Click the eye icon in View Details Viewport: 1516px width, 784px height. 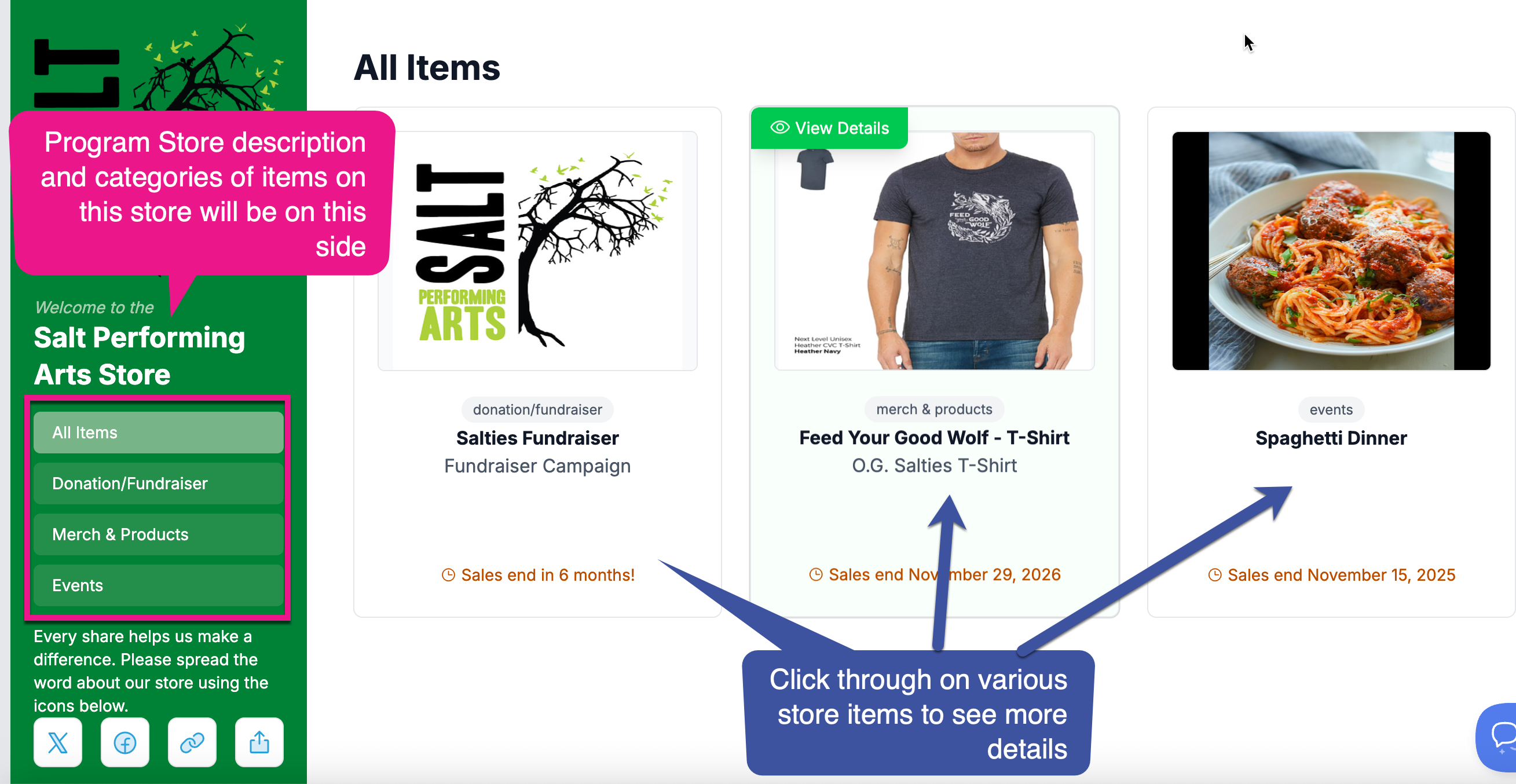pos(780,128)
